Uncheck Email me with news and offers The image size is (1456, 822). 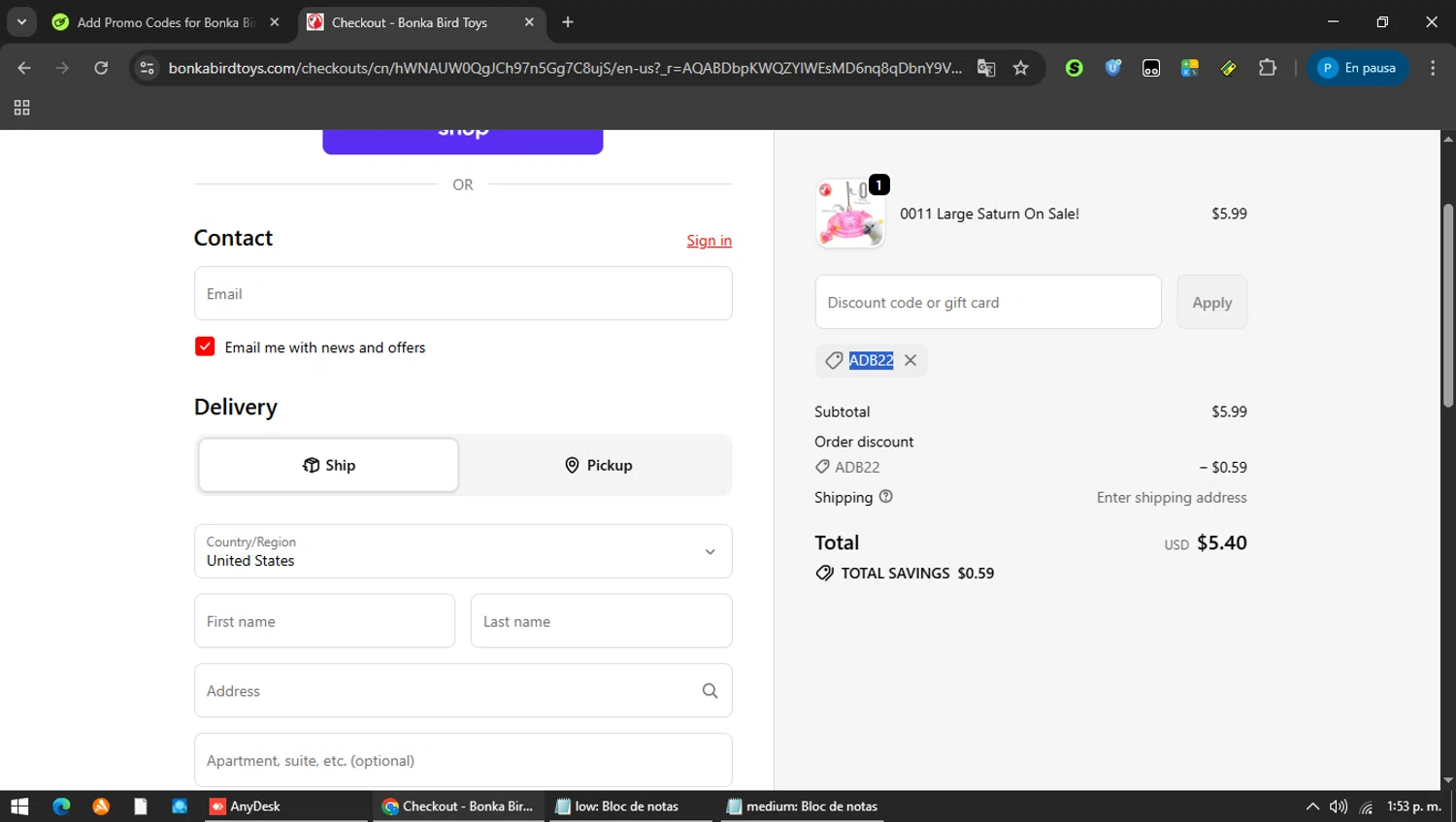(205, 346)
